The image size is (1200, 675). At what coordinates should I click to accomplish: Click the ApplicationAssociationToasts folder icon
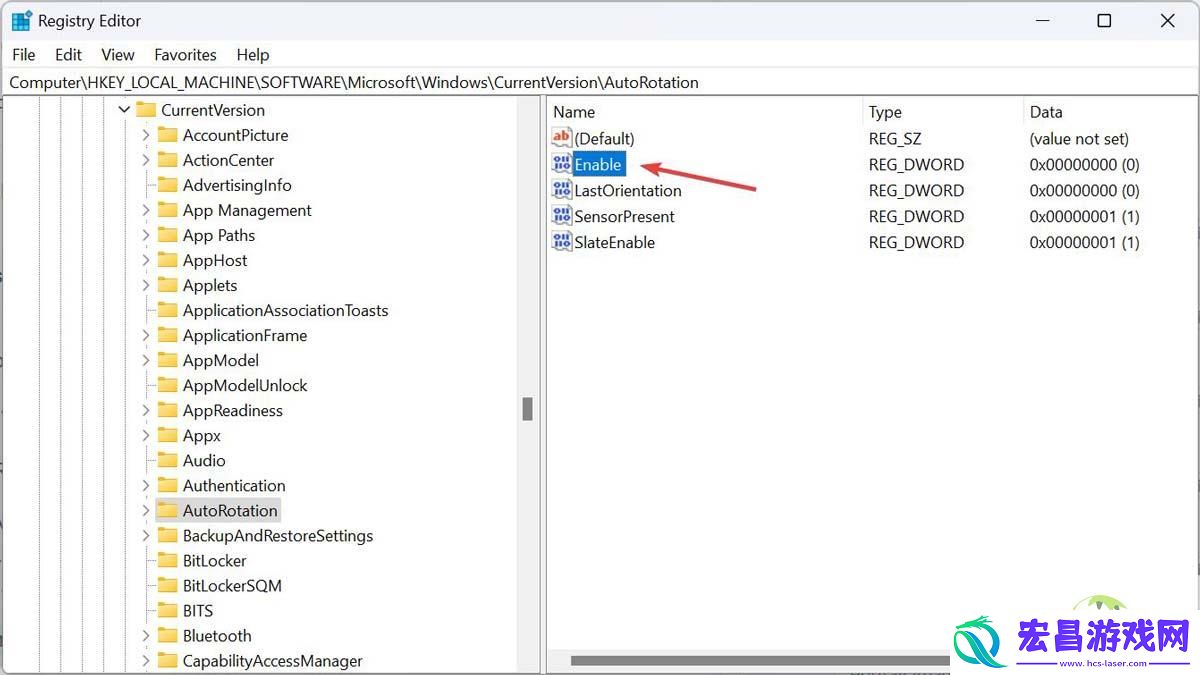(x=167, y=310)
